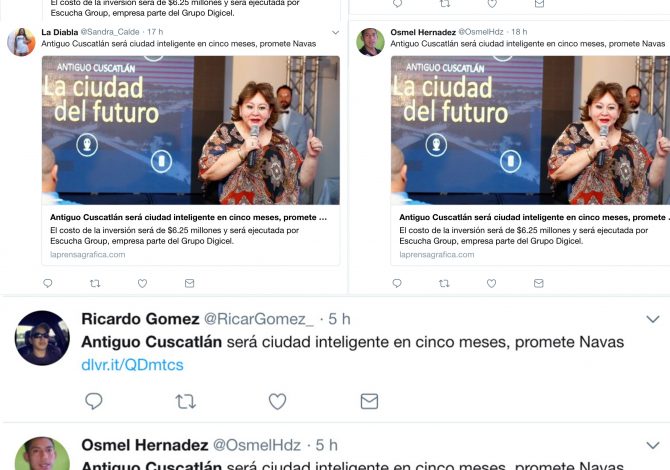
Task: Open chevron menu on Osmel Hernadez's 5 h tweet
Action: pyautogui.click(x=652, y=445)
